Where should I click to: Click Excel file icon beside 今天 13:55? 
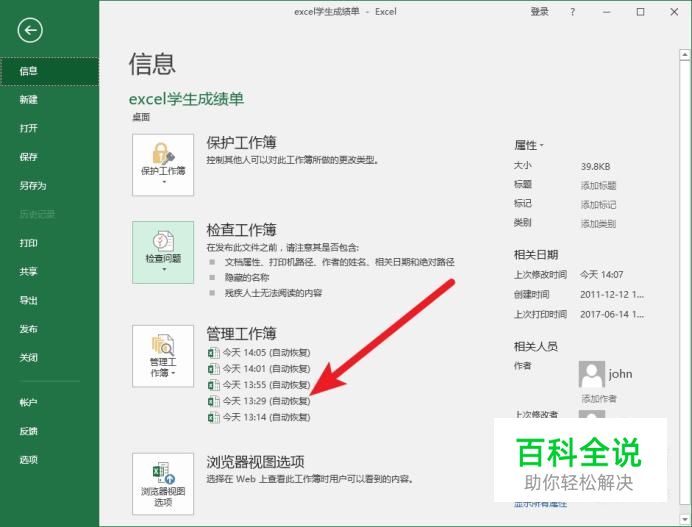click(214, 385)
